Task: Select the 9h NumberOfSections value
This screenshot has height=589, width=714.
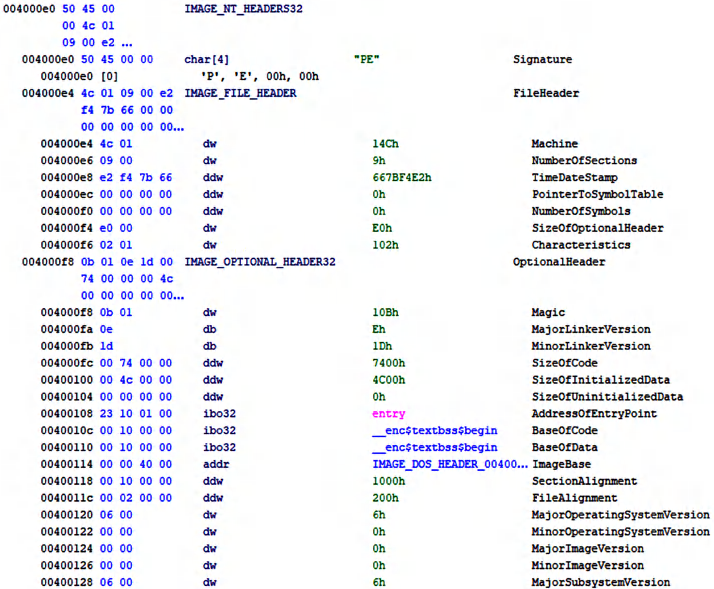Action: (378, 161)
